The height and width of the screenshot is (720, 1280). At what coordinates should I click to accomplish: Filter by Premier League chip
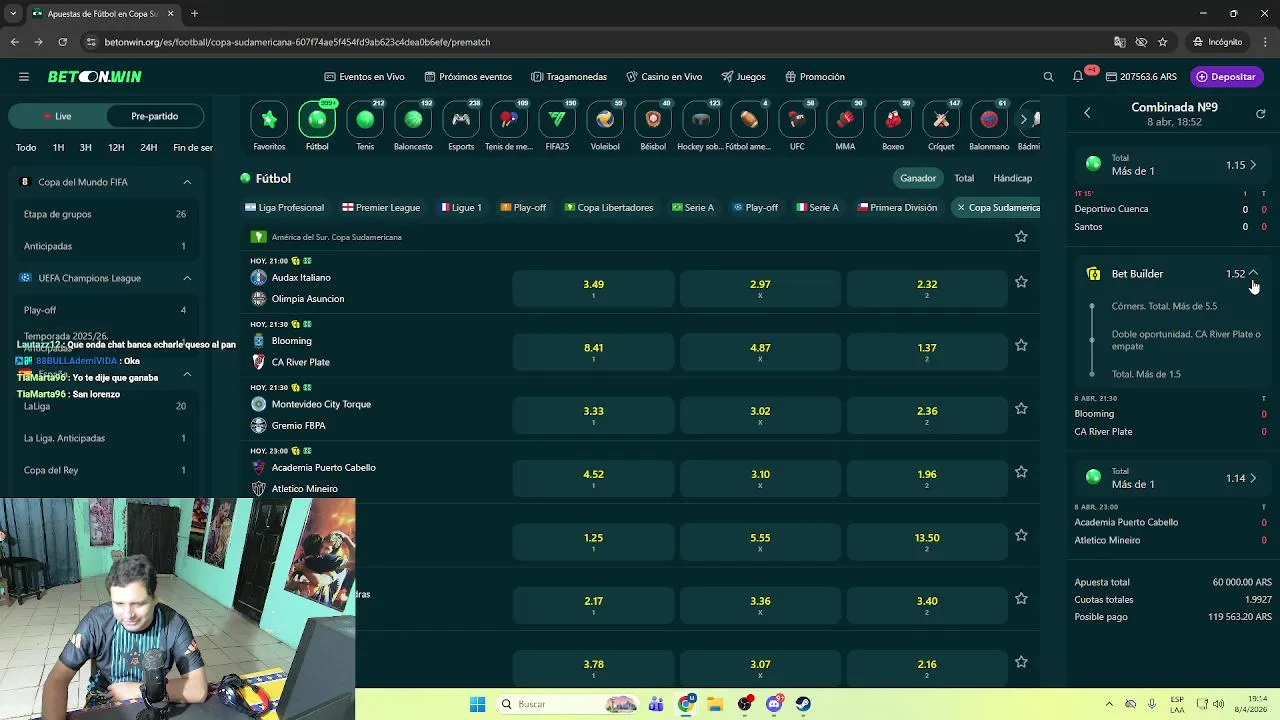[381, 208]
